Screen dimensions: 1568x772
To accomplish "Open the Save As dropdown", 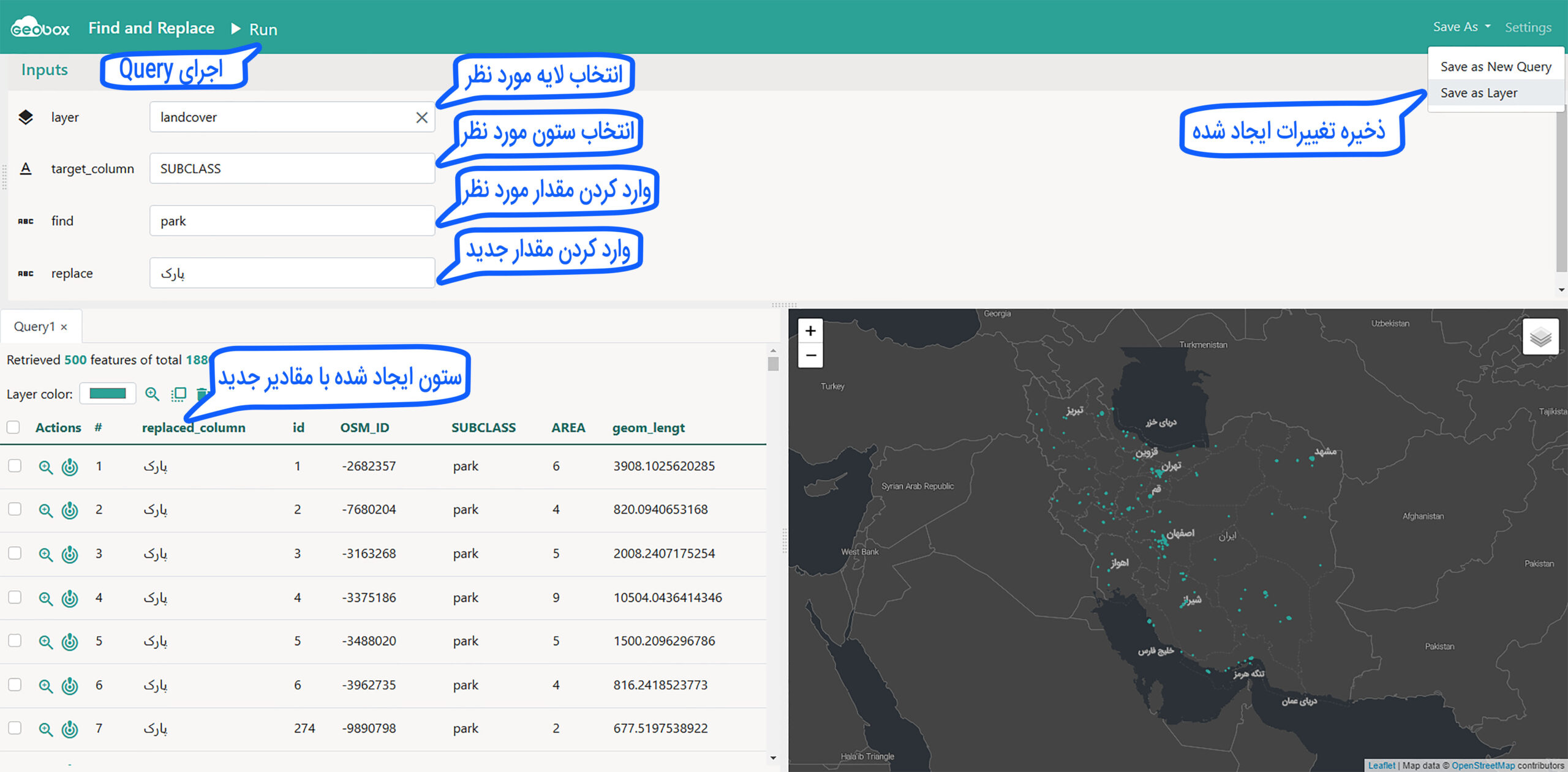I will point(1461,27).
